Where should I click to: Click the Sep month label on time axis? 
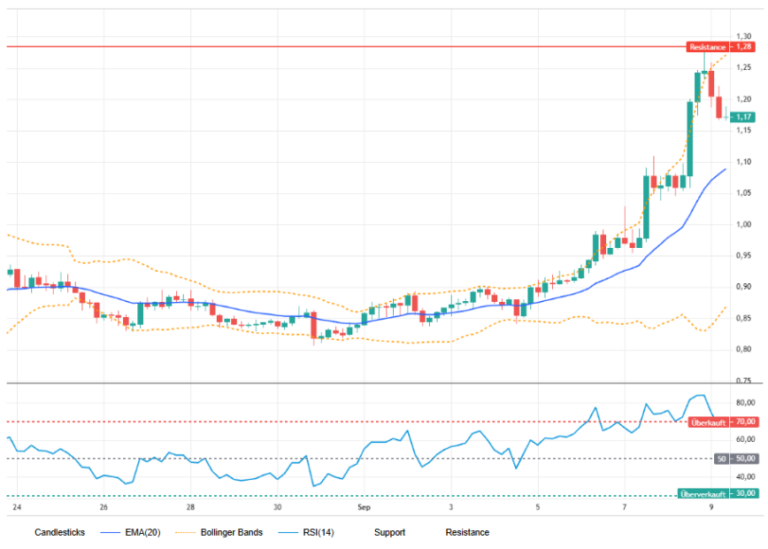[x=364, y=507]
